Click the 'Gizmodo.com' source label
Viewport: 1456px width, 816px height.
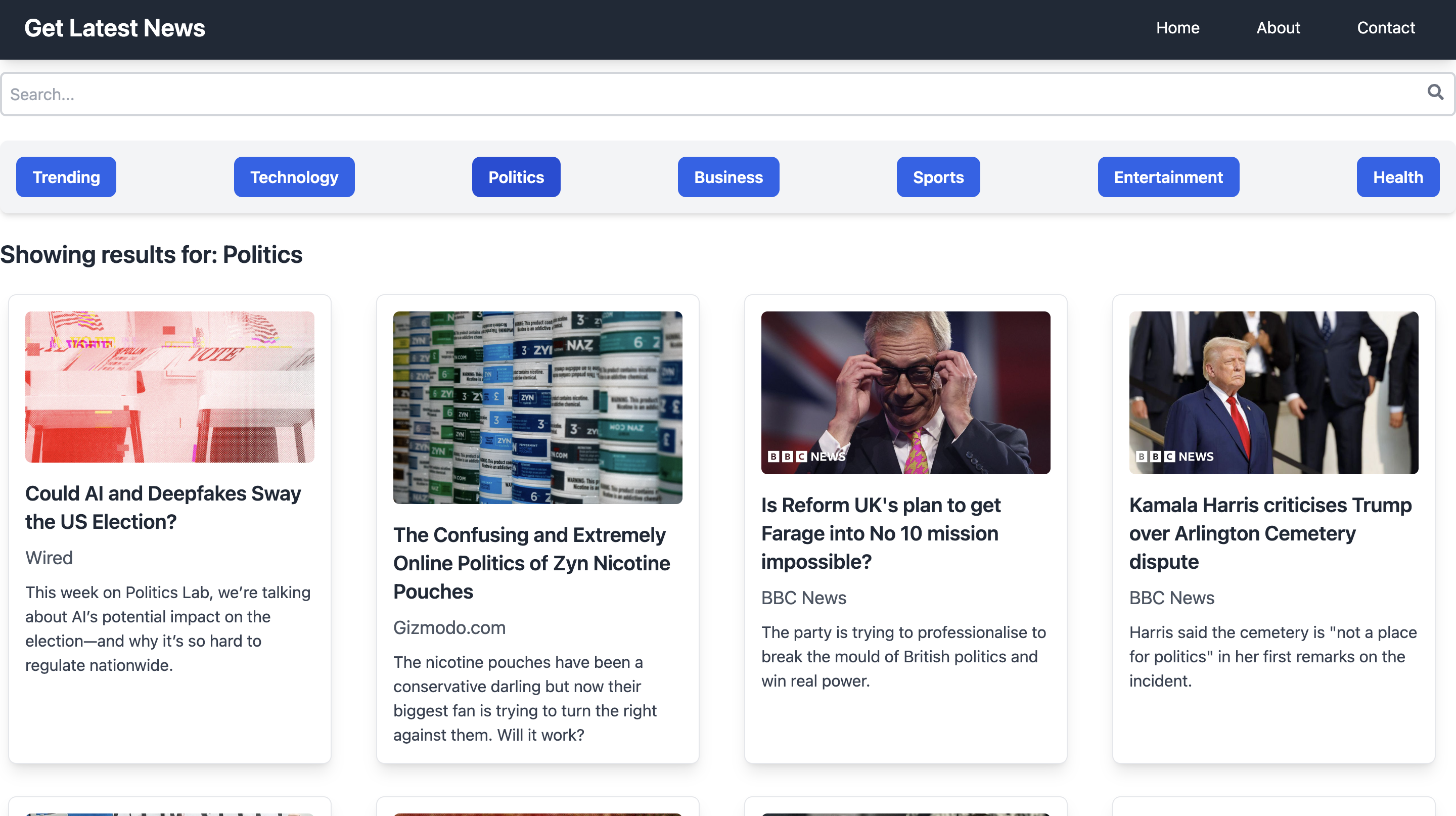tap(449, 627)
